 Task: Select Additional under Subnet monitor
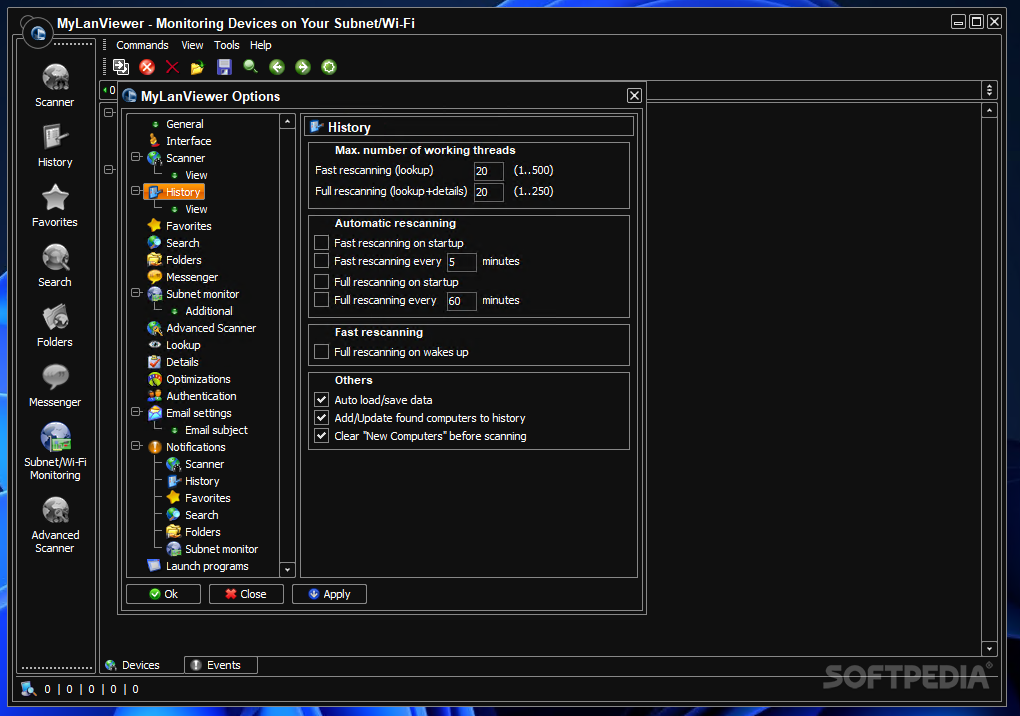(208, 311)
